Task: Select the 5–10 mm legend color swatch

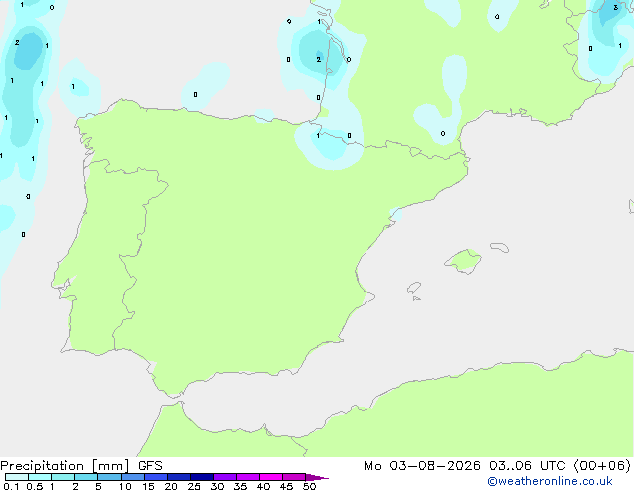Action: (x=109, y=477)
